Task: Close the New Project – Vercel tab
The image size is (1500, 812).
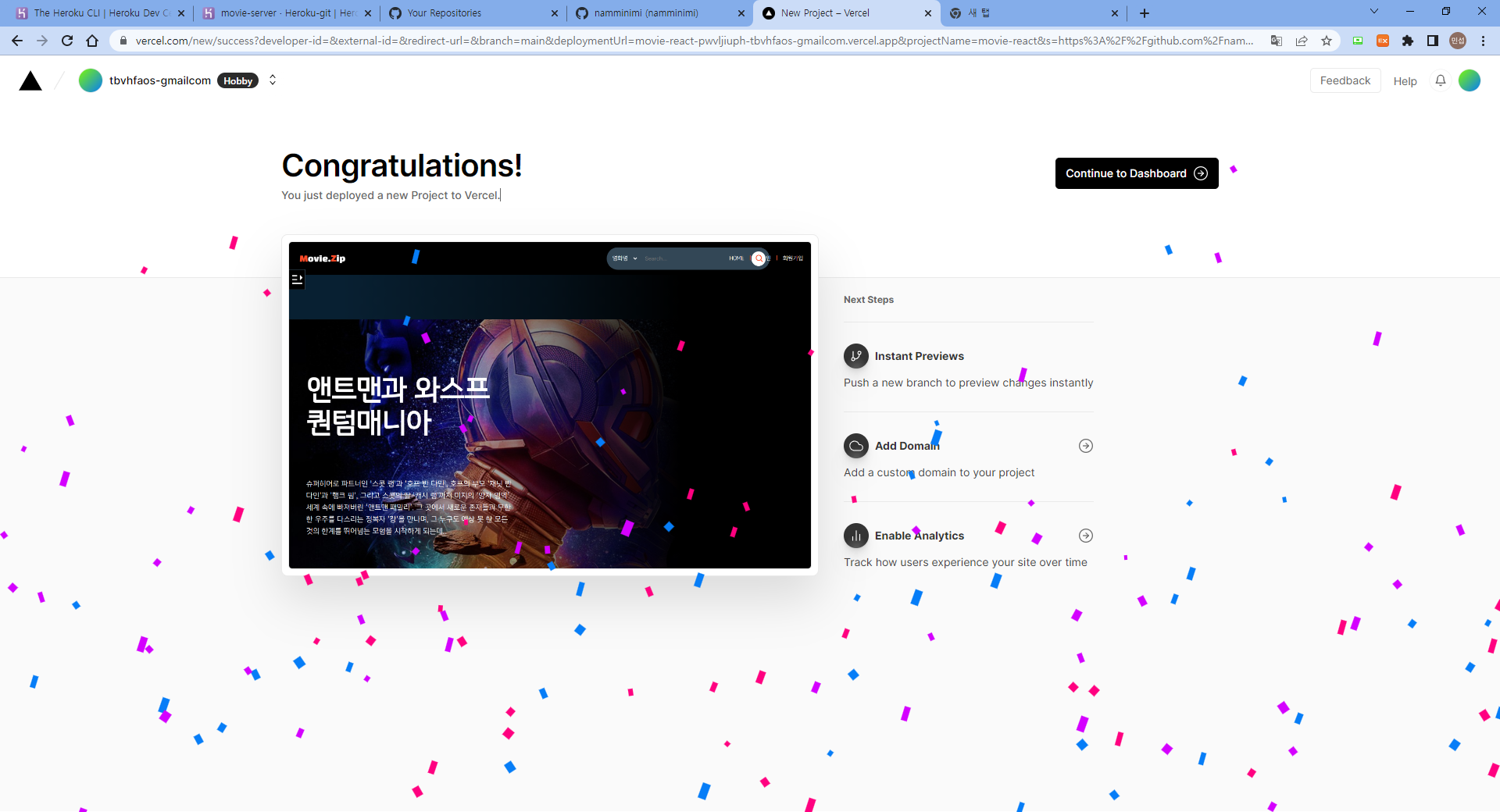Action: 928,13
